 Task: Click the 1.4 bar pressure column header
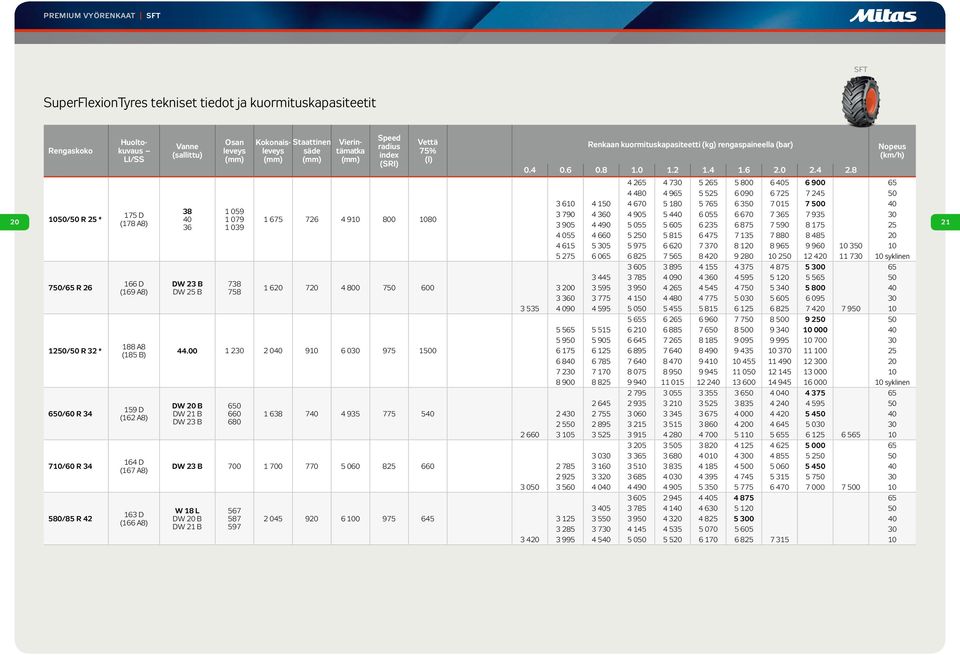click(708, 170)
